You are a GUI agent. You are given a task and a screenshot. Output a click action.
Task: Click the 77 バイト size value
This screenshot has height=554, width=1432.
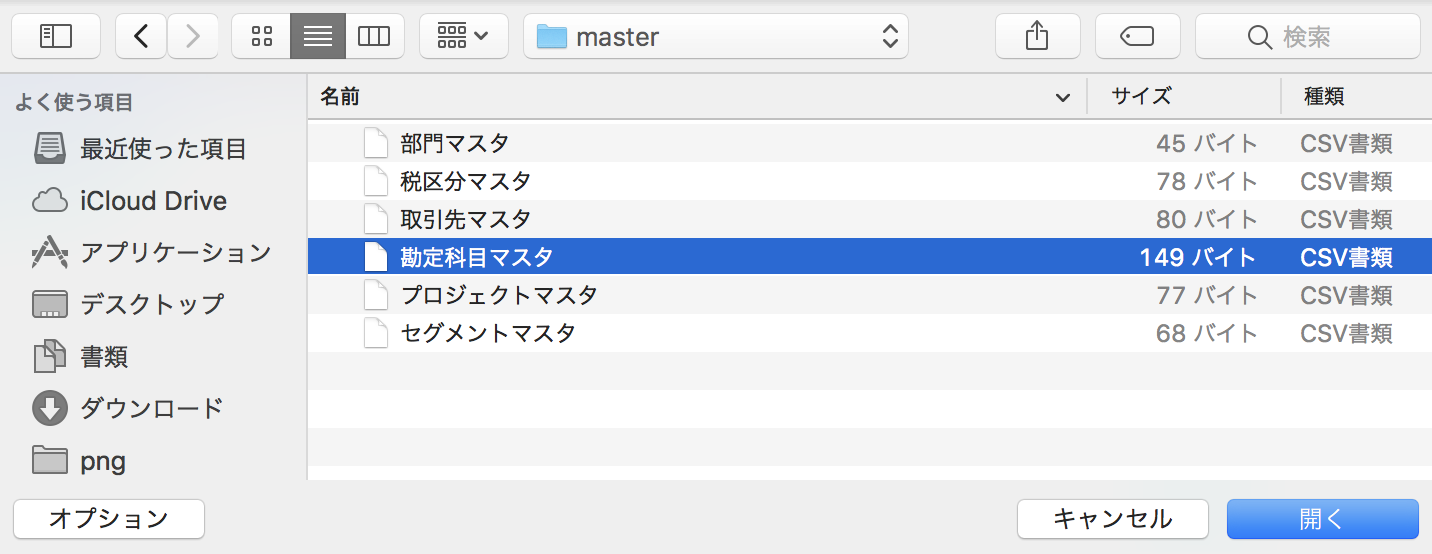(1206, 295)
